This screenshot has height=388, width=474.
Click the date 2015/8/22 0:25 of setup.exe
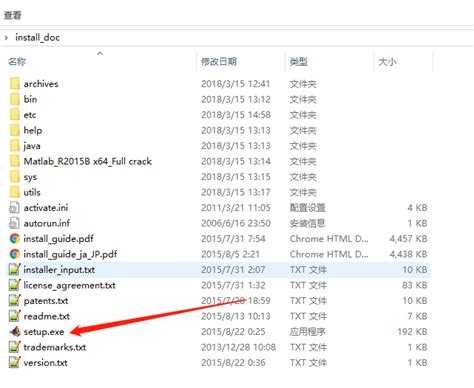pos(233,332)
